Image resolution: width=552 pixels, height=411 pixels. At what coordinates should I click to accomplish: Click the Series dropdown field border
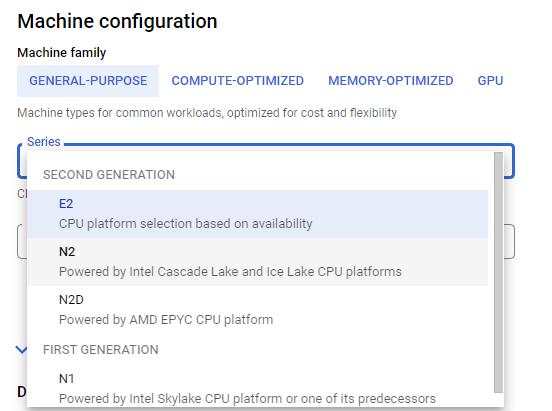coord(509,161)
